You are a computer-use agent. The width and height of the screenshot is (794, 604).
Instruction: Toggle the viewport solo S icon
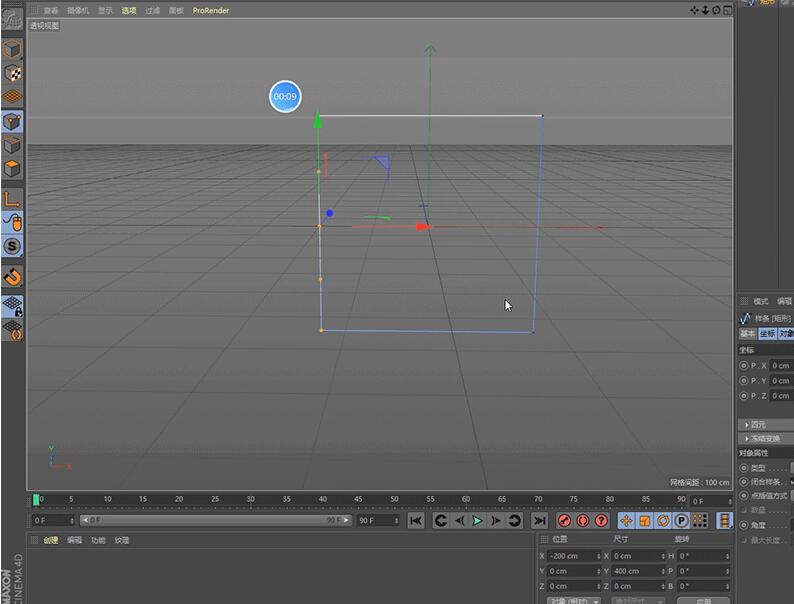point(13,247)
